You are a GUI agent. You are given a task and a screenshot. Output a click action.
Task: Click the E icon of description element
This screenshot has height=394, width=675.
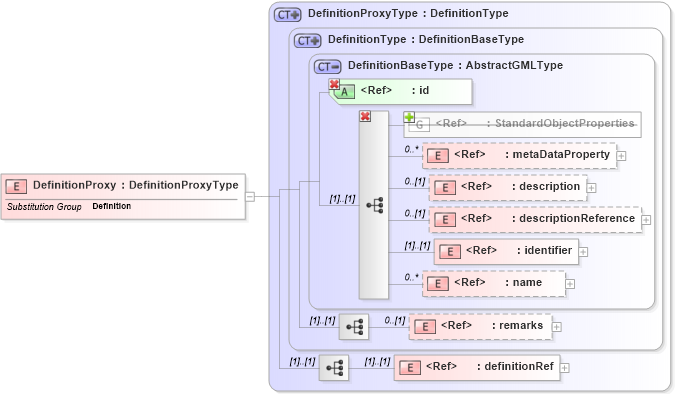pyautogui.click(x=445, y=188)
